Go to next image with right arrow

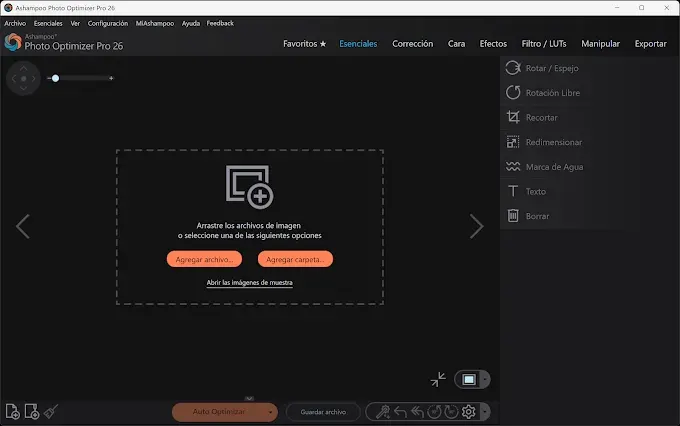477,226
